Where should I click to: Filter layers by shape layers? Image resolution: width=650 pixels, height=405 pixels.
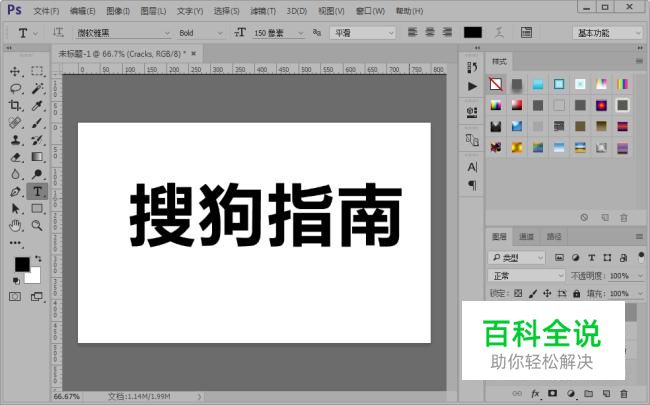pos(607,258)
